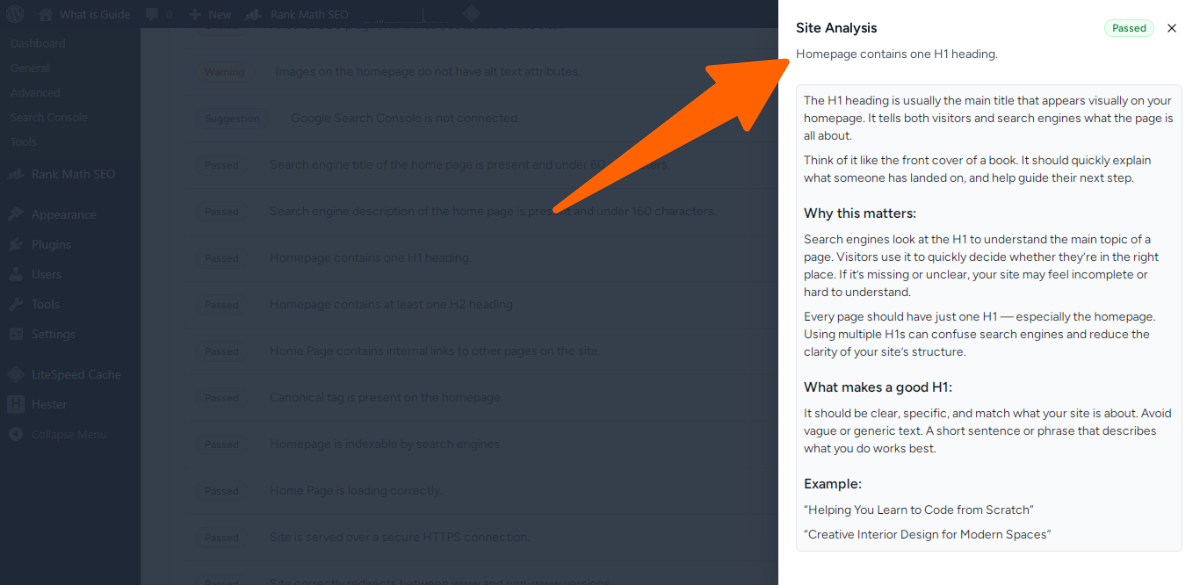Open 'Google Search Console is not connected' result

point(405,118)
